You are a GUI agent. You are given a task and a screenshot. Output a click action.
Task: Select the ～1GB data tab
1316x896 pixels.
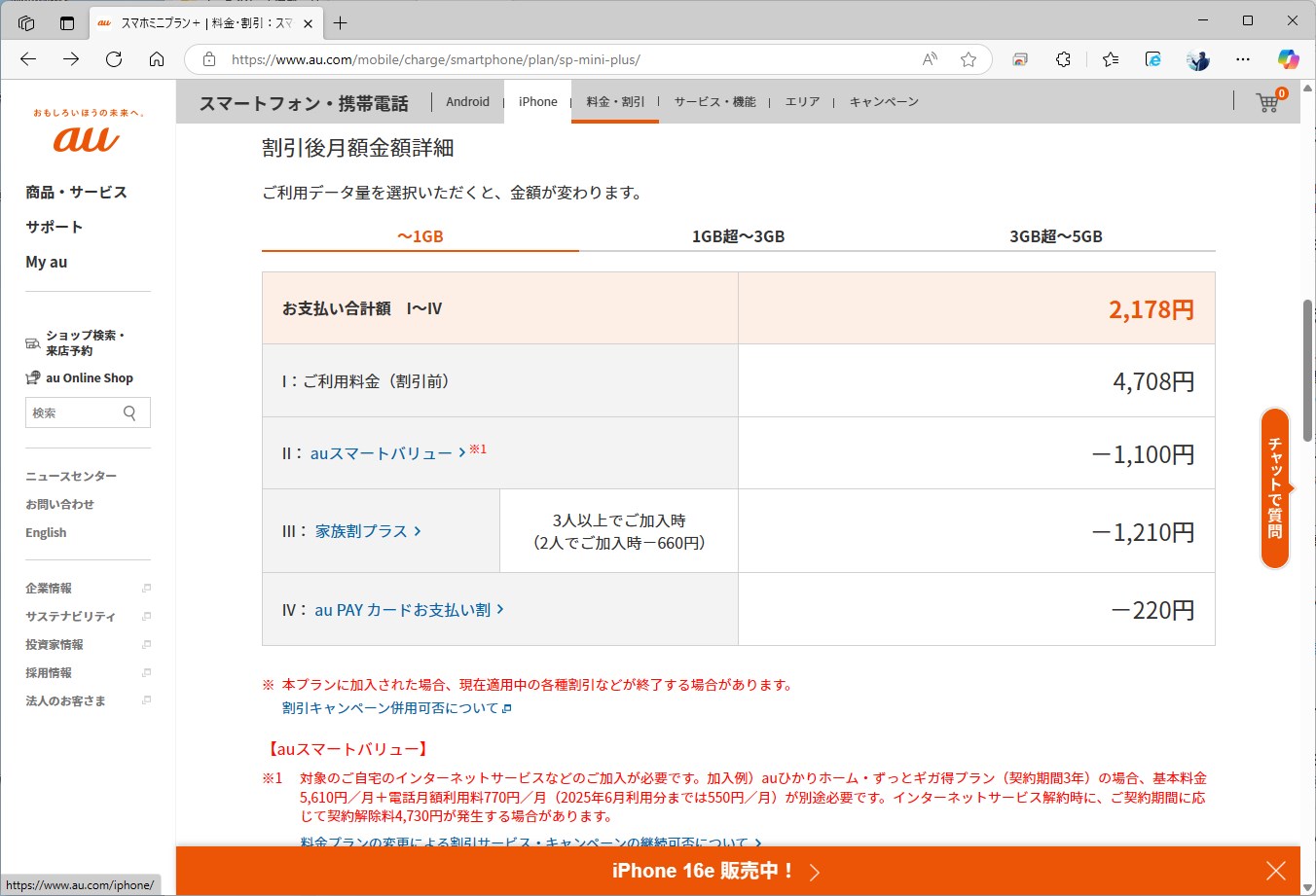click(420, 236)
